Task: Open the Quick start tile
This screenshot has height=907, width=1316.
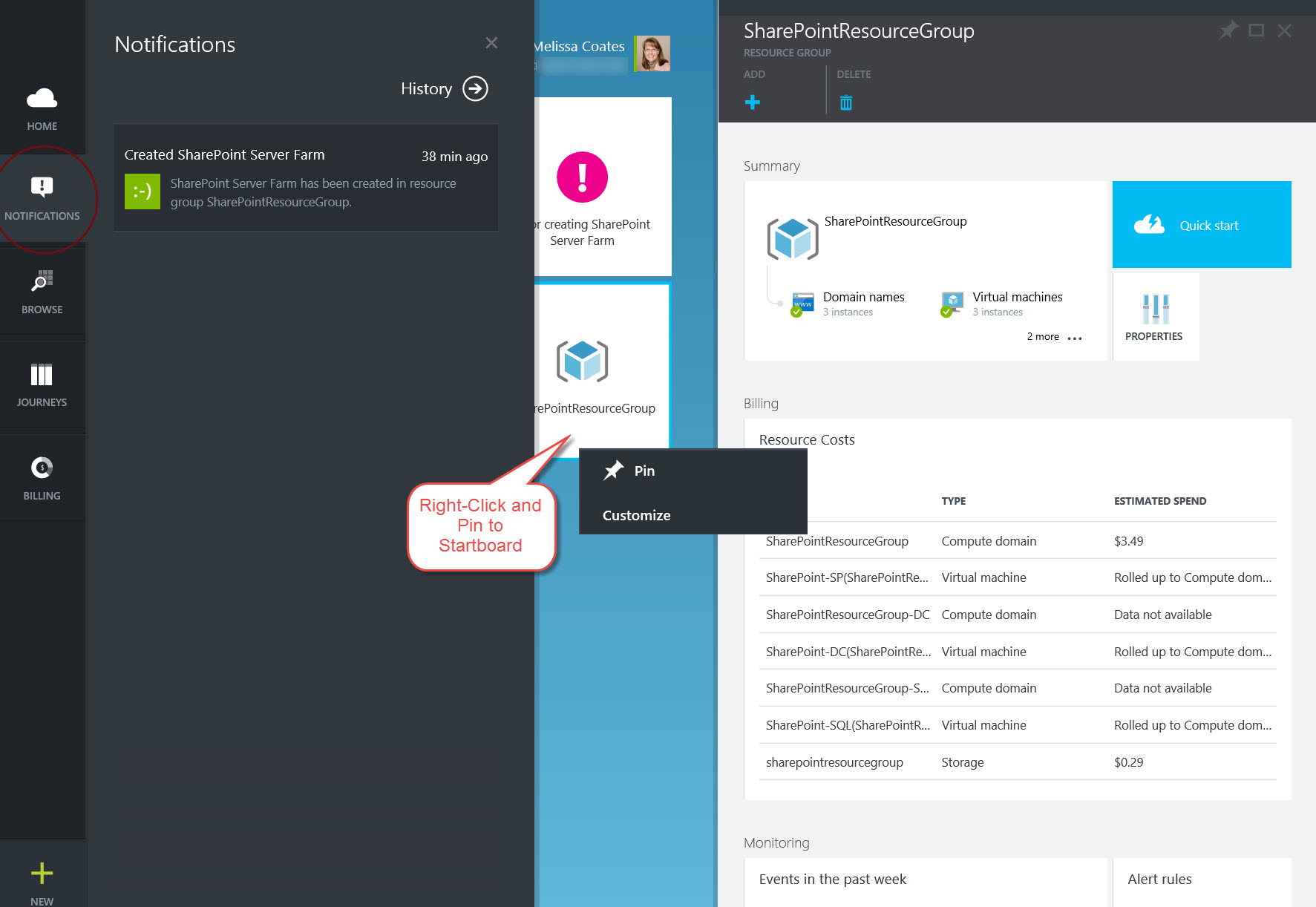Action: click(x=1202, y=225)
